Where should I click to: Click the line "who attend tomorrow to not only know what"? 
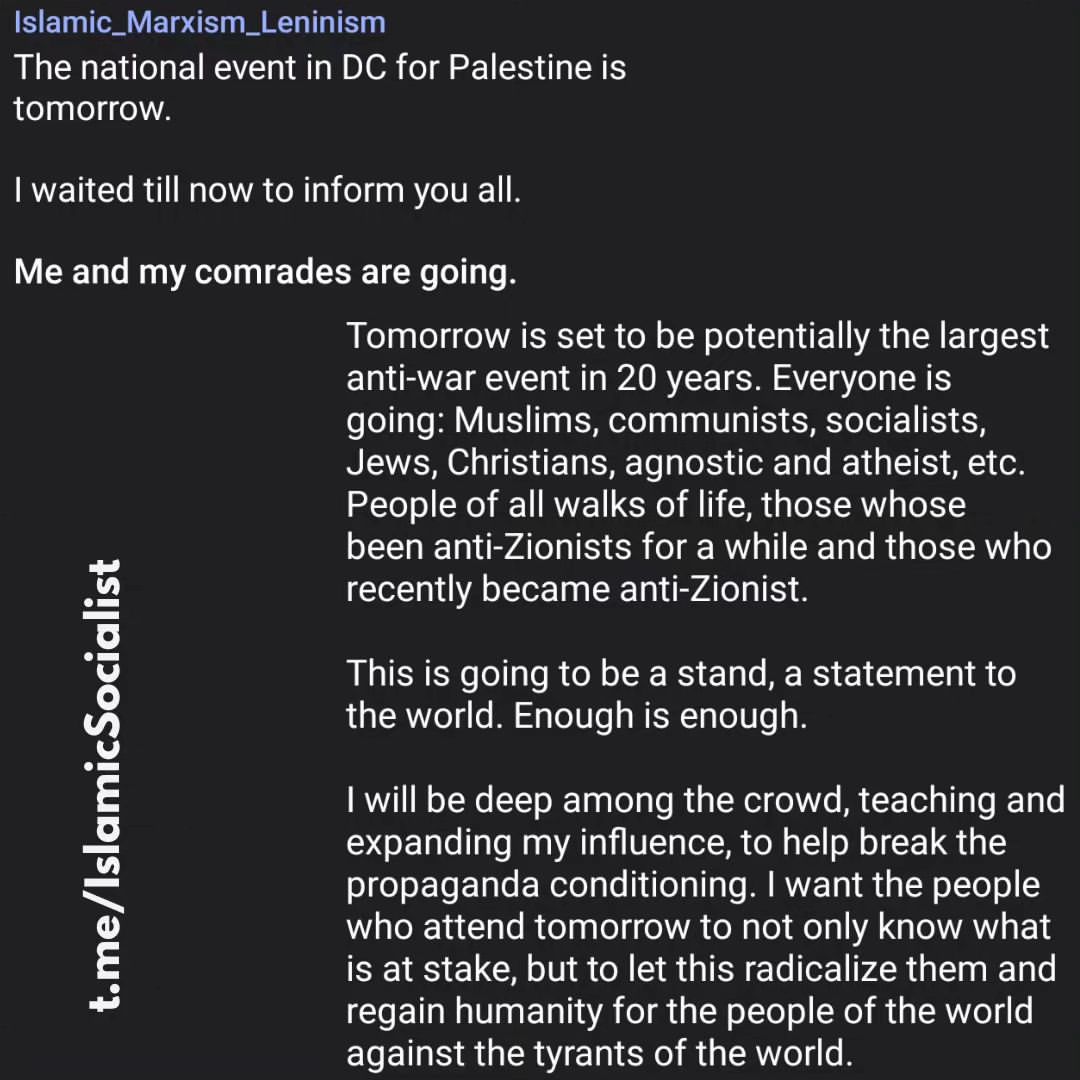pyautogui.click(x=698, y=927)
